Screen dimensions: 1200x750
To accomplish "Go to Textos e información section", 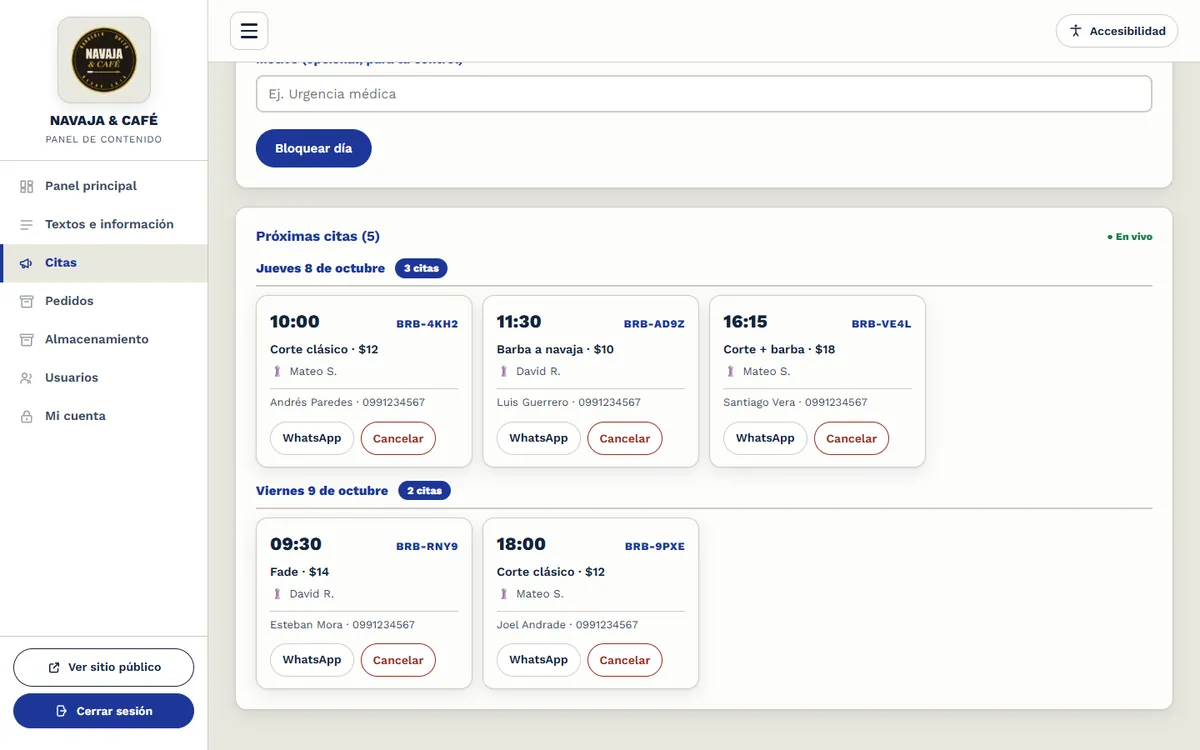I will (x=104, y=224).
